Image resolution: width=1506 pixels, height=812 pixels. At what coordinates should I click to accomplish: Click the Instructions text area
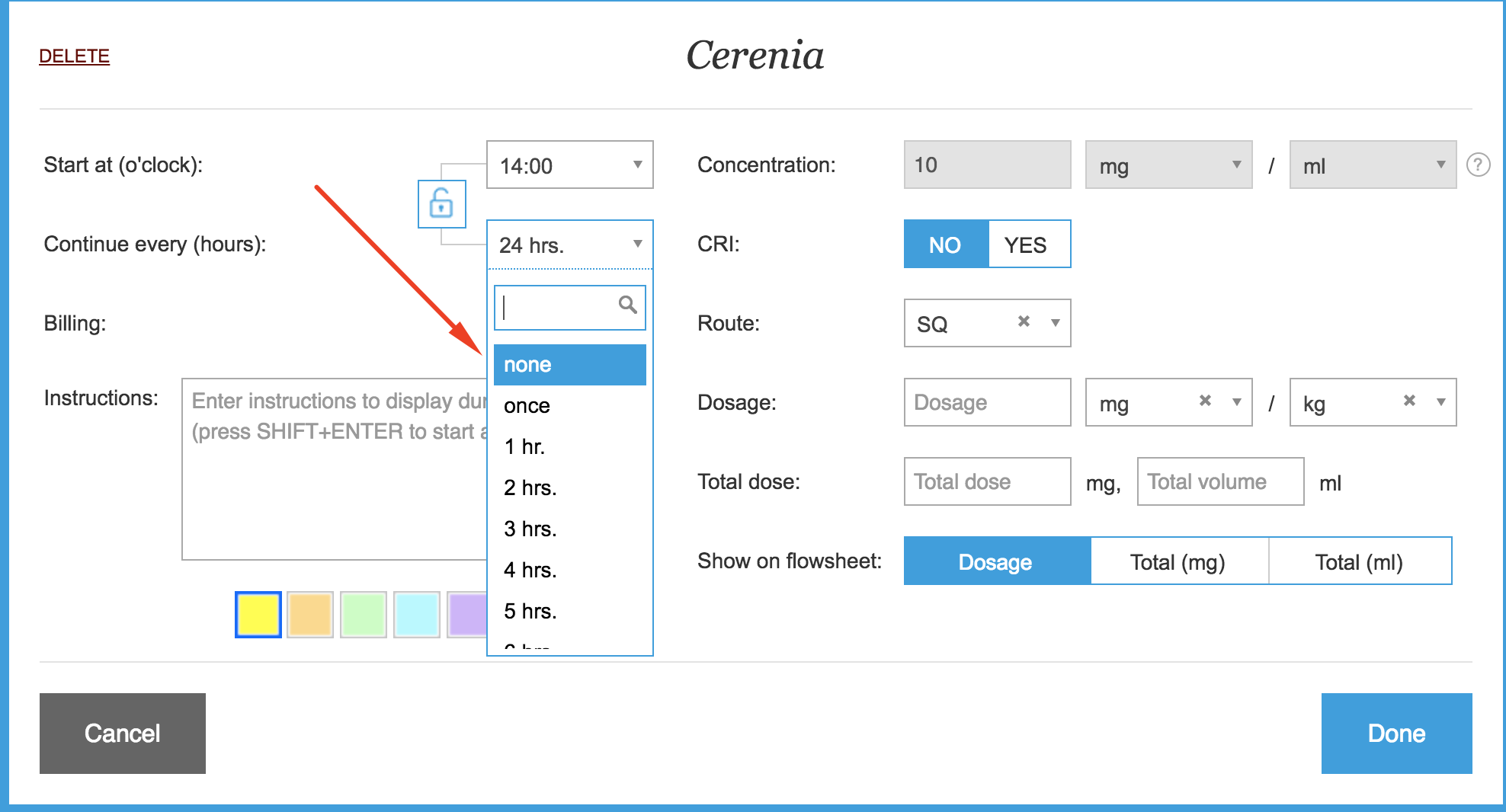pos(335,469)
